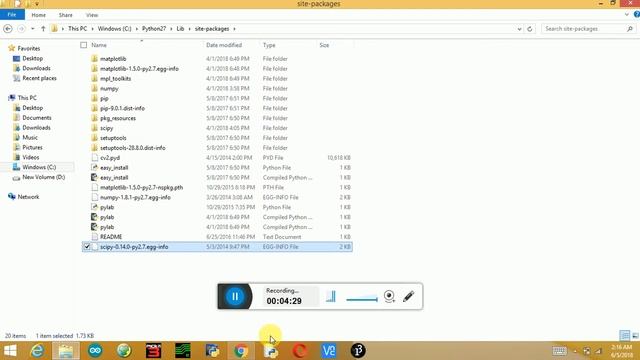Screen dimensions: 640x360
Task: Open New Volume (D:) drive
Action: pyautogui.click(x=43, y=177)
